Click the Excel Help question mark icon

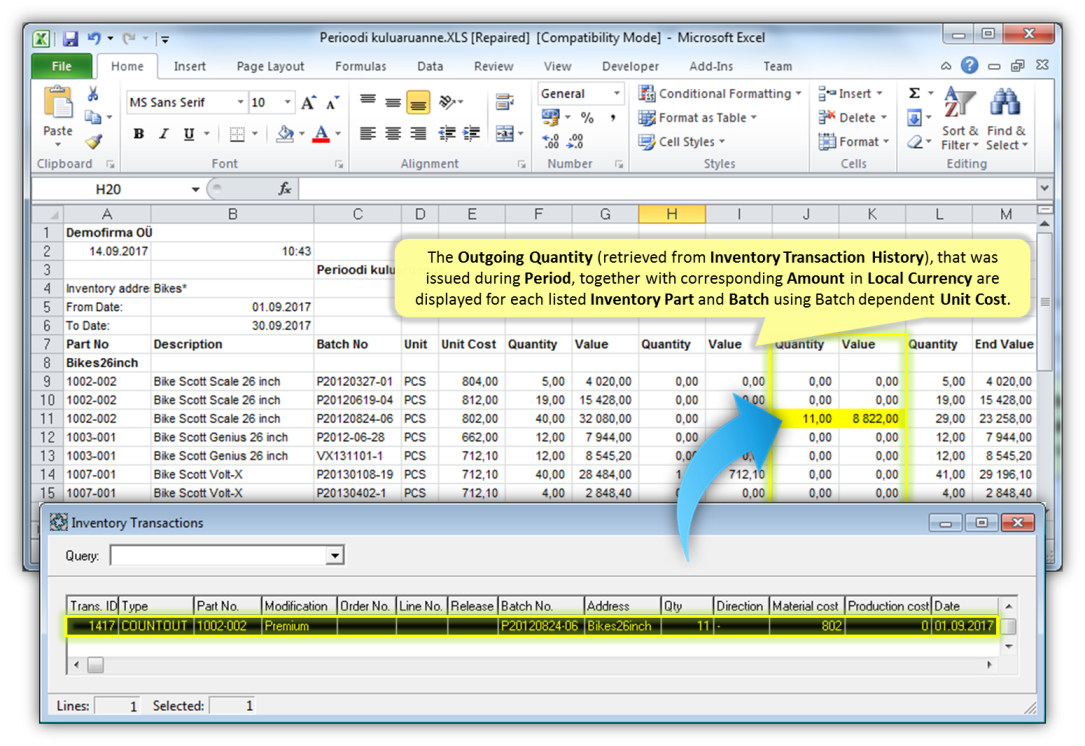[x=969, y=65]
